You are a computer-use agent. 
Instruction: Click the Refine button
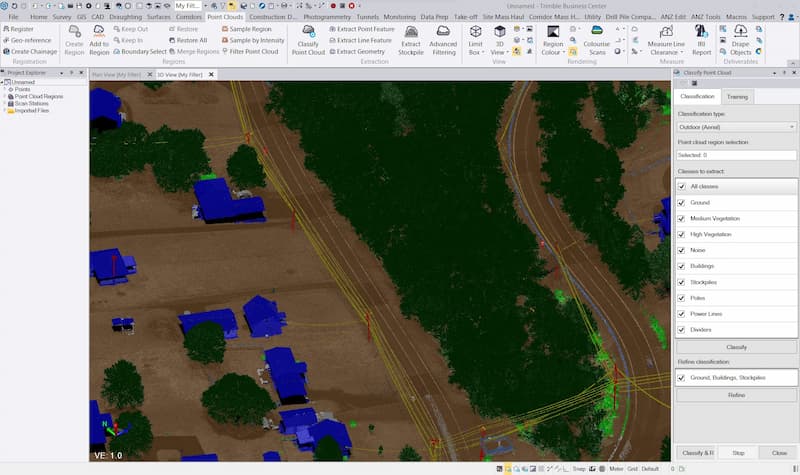tap(735, 395)
